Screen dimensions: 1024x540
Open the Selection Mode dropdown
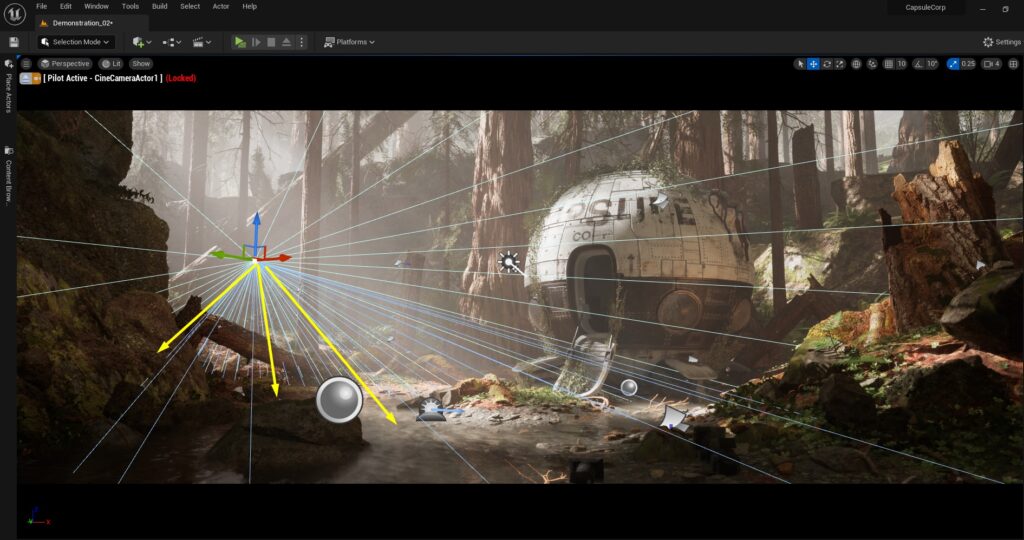click(x=75, y=42)
